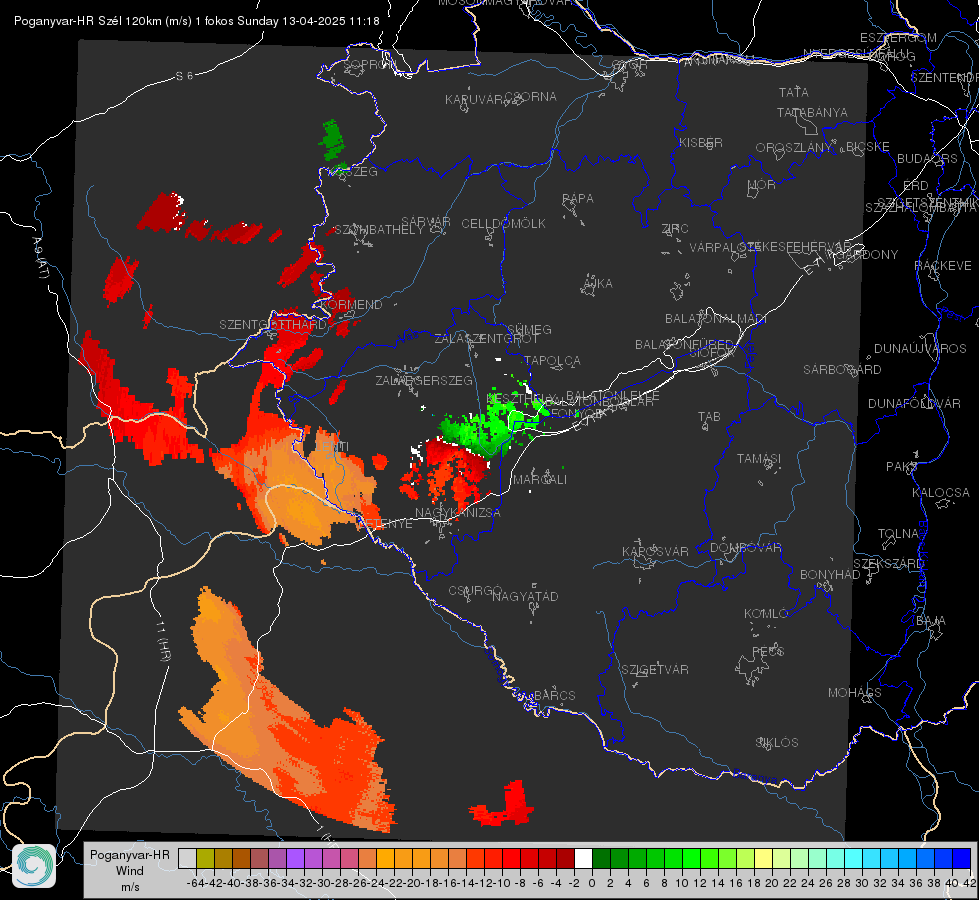Click the DOMBÓVÁR city label

tap(745, 548)
